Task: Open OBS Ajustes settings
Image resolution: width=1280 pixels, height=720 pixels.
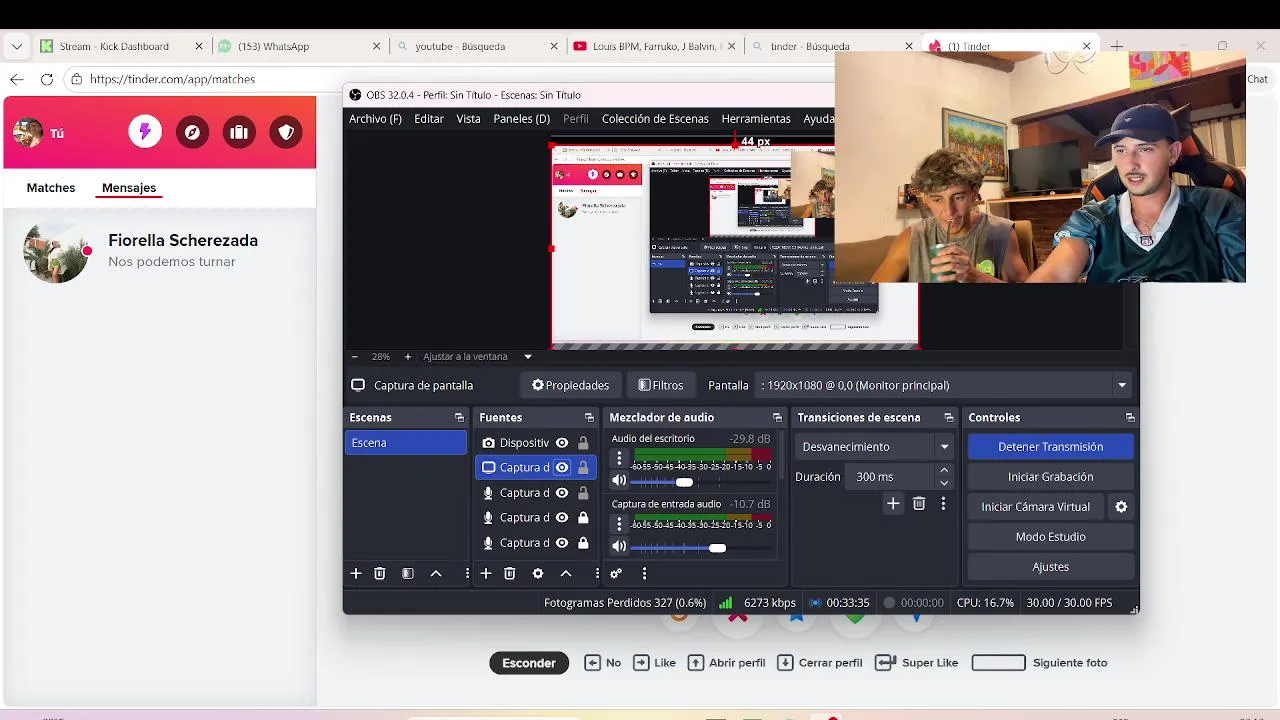Action: click(1050, 567)
